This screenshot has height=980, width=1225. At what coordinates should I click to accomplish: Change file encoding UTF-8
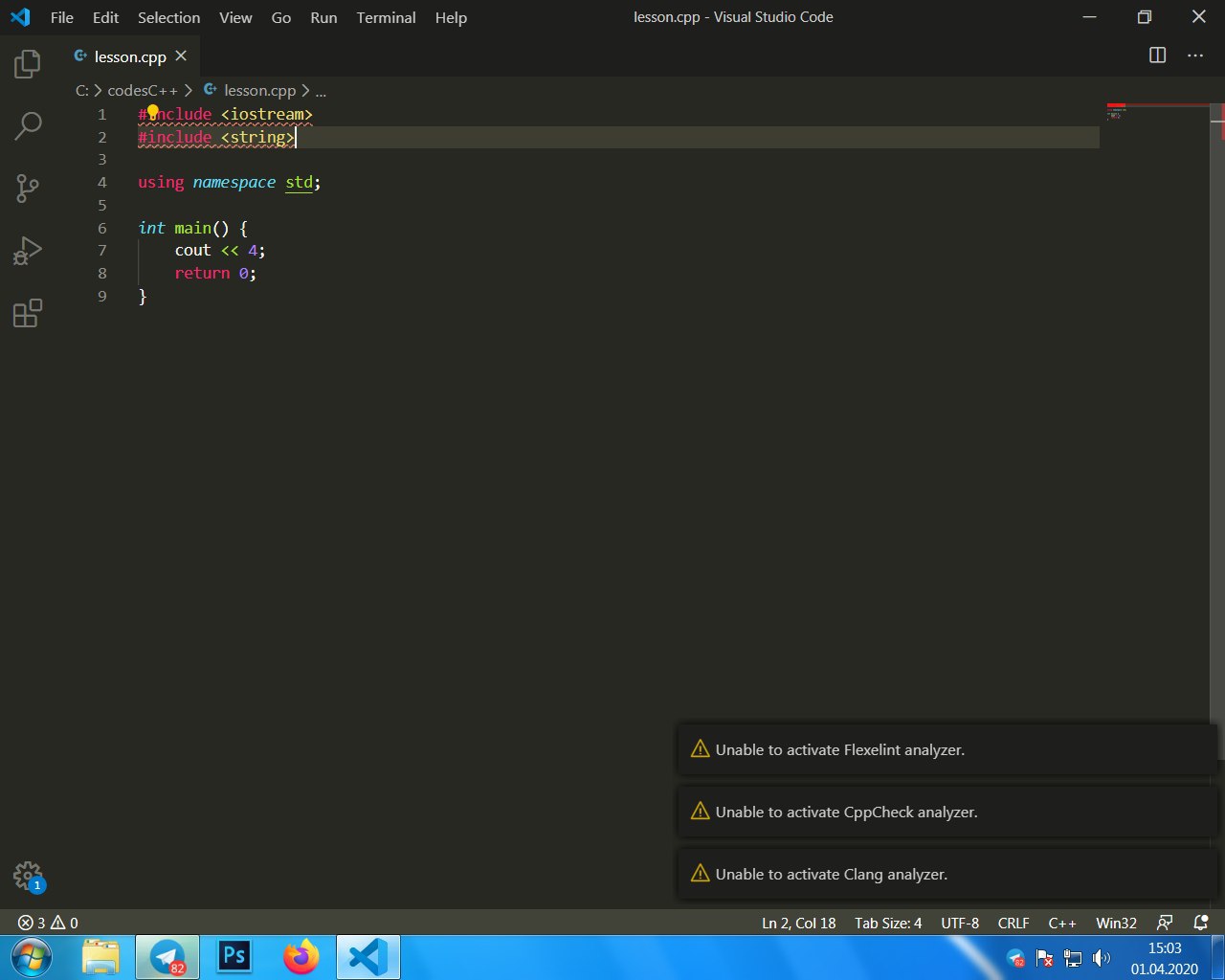pyautogui.click(x=960, y=923)
